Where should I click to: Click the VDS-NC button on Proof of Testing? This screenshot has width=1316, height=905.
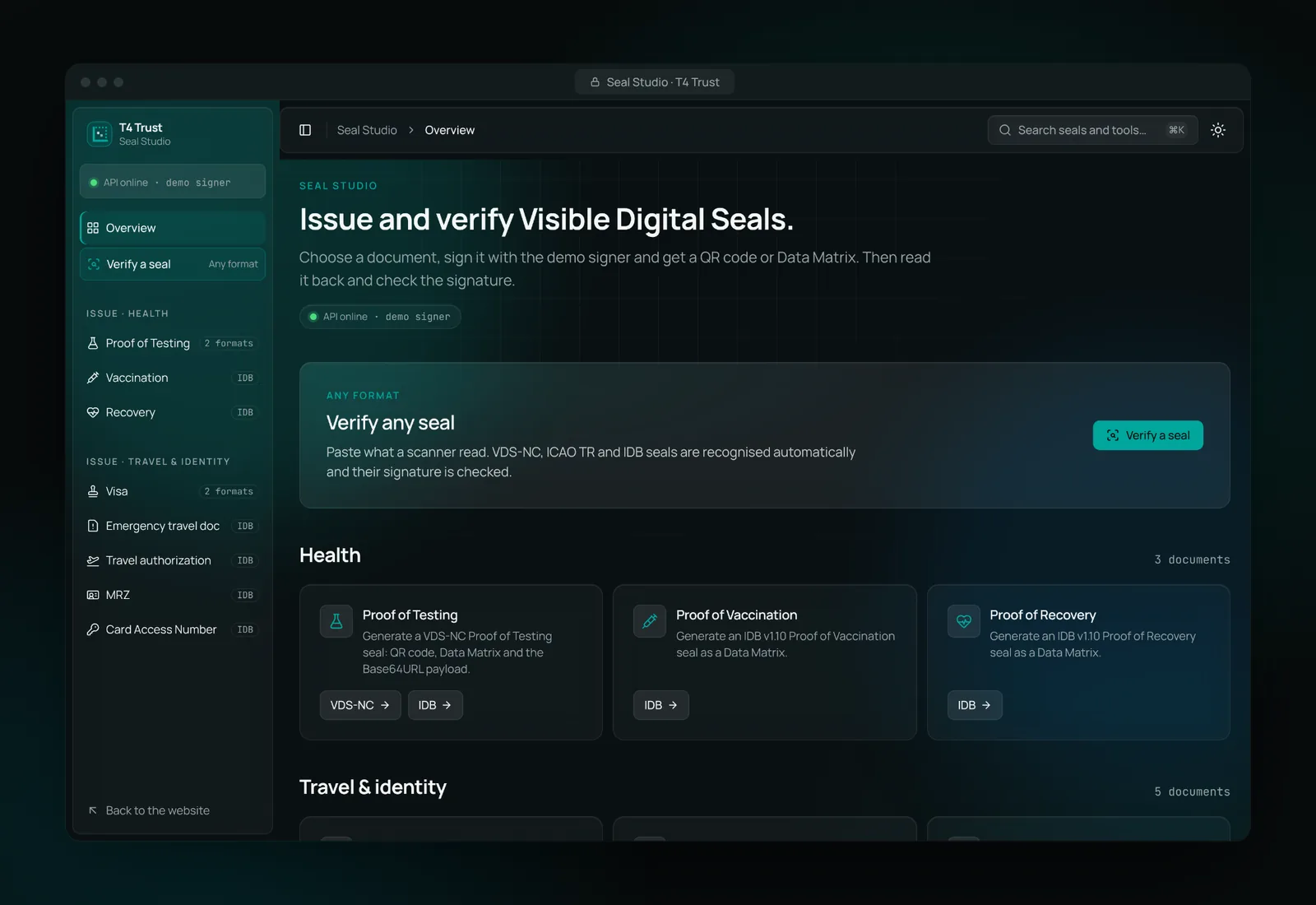coord(360,705)
